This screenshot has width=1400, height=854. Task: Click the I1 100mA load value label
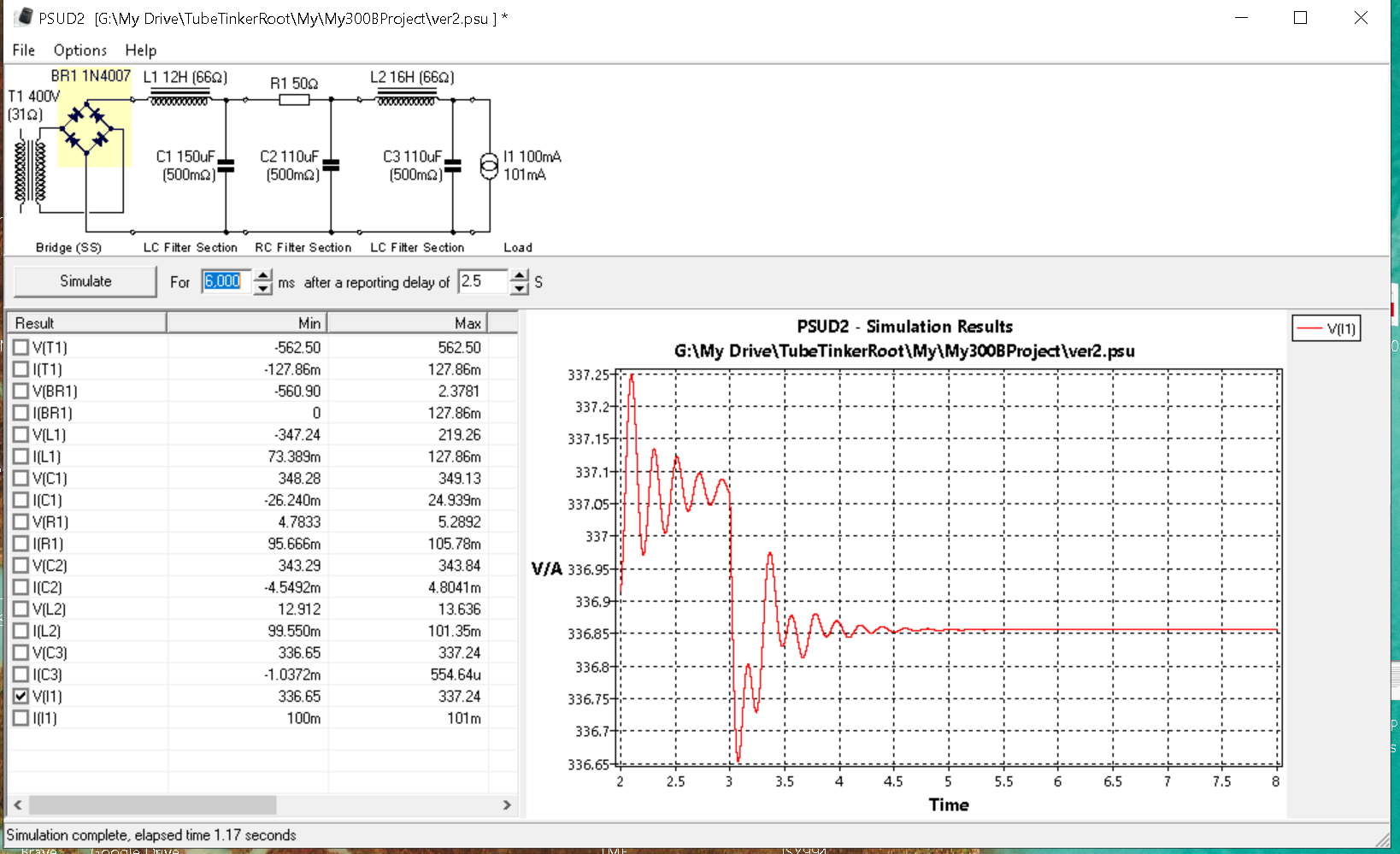pyautogui.click(x=532, y=156)
